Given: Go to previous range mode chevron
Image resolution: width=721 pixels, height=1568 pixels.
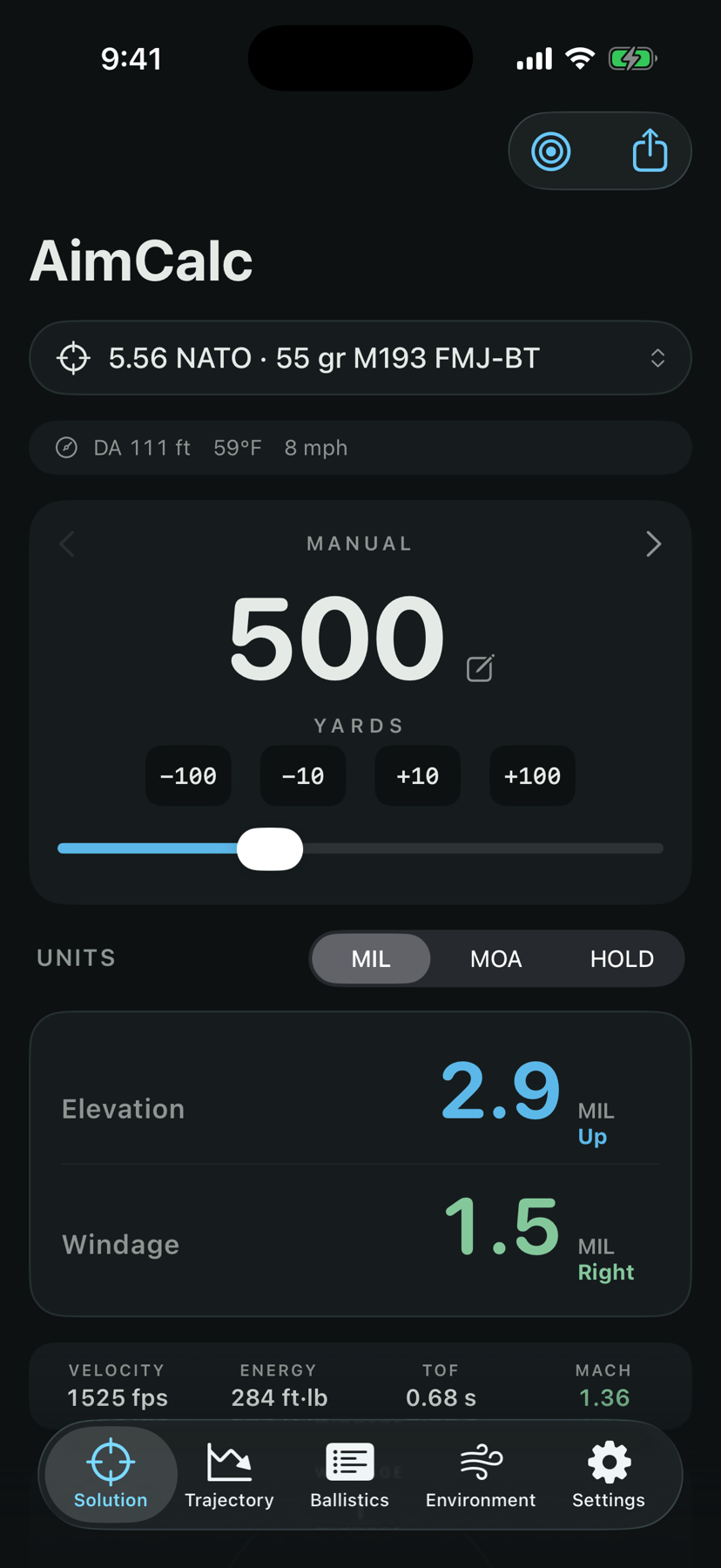Looking at the screenshot, I should (x=67, y=544).
